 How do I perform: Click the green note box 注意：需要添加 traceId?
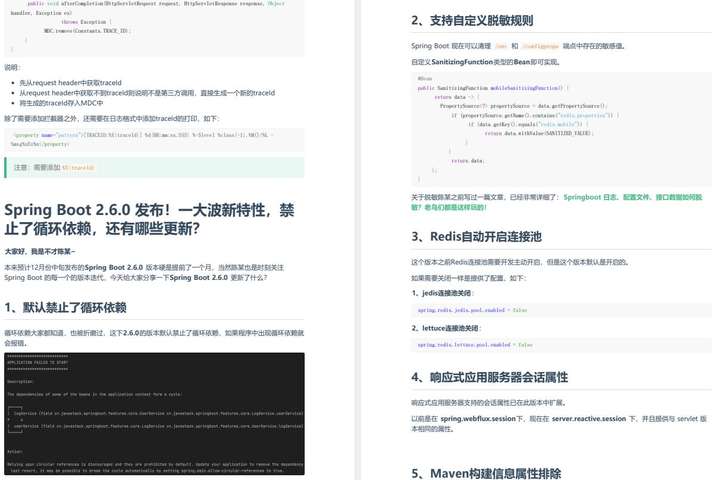pos(154,168)
